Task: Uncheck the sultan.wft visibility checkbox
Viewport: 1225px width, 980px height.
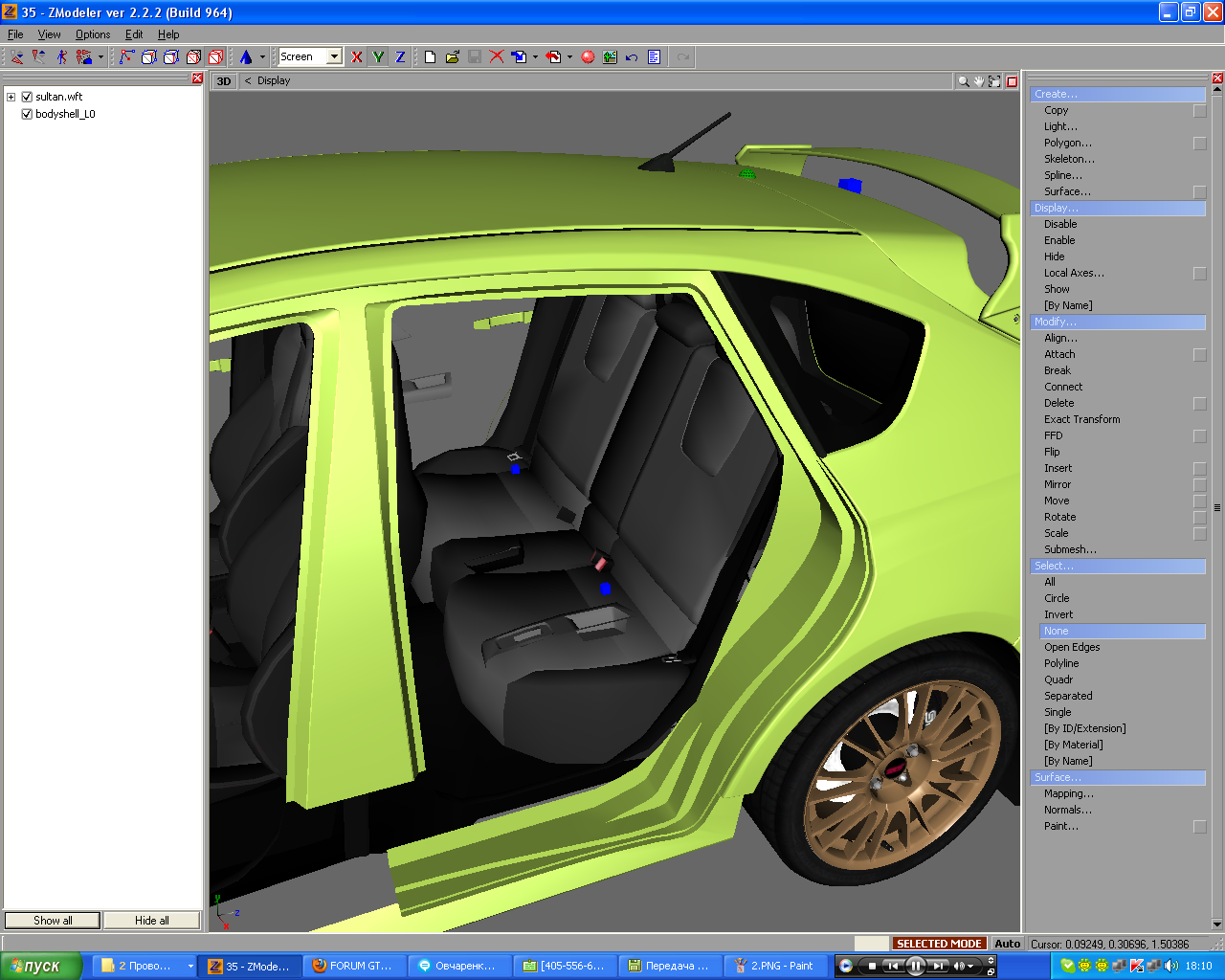Action: point(27,97)
